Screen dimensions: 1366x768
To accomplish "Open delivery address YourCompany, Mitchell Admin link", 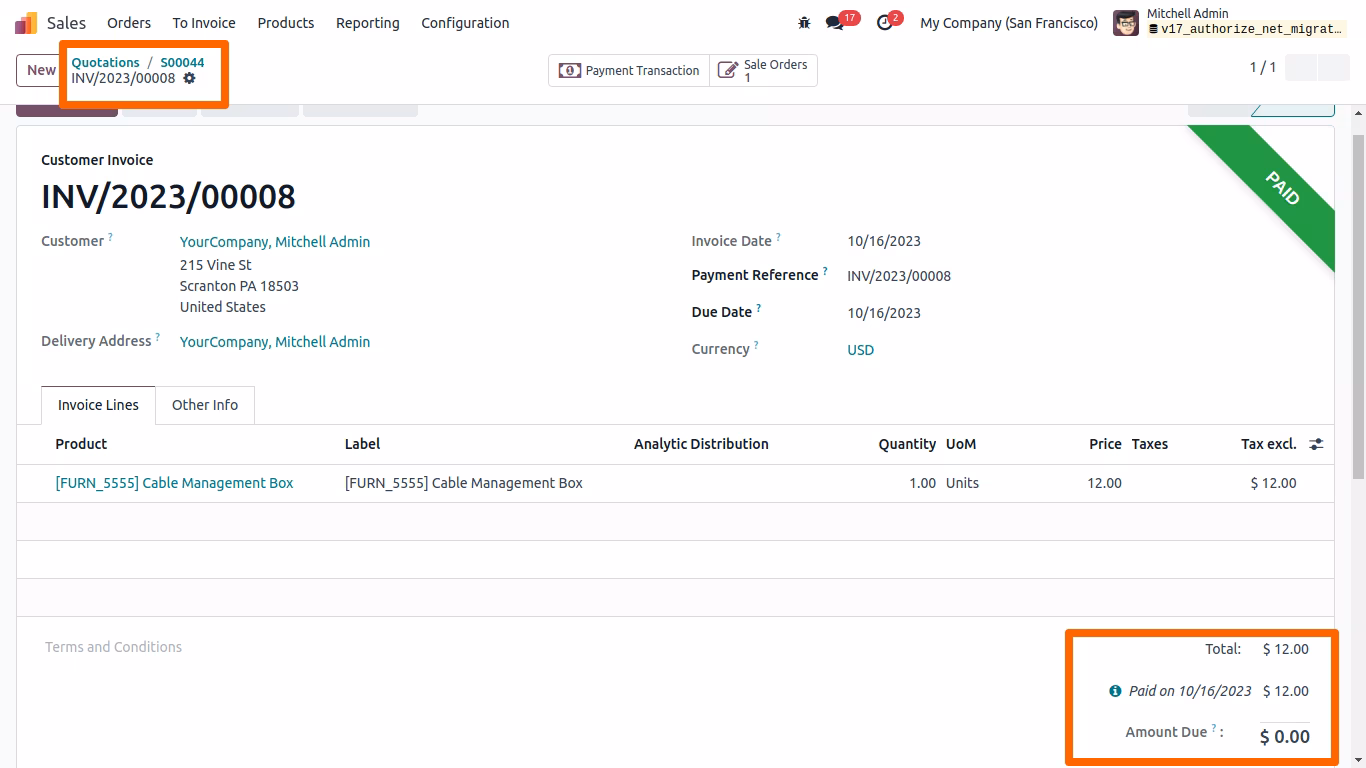I will (x=275, y=342).
